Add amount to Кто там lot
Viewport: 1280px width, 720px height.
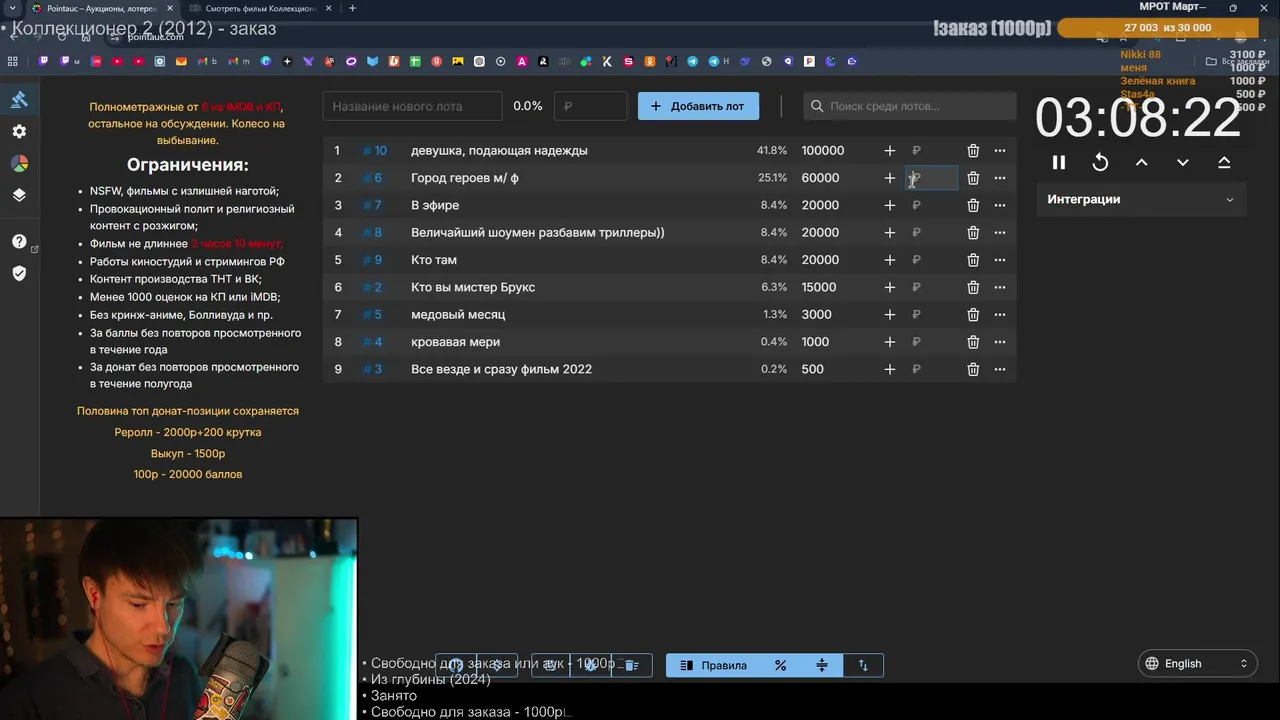(x=890, y=260)
